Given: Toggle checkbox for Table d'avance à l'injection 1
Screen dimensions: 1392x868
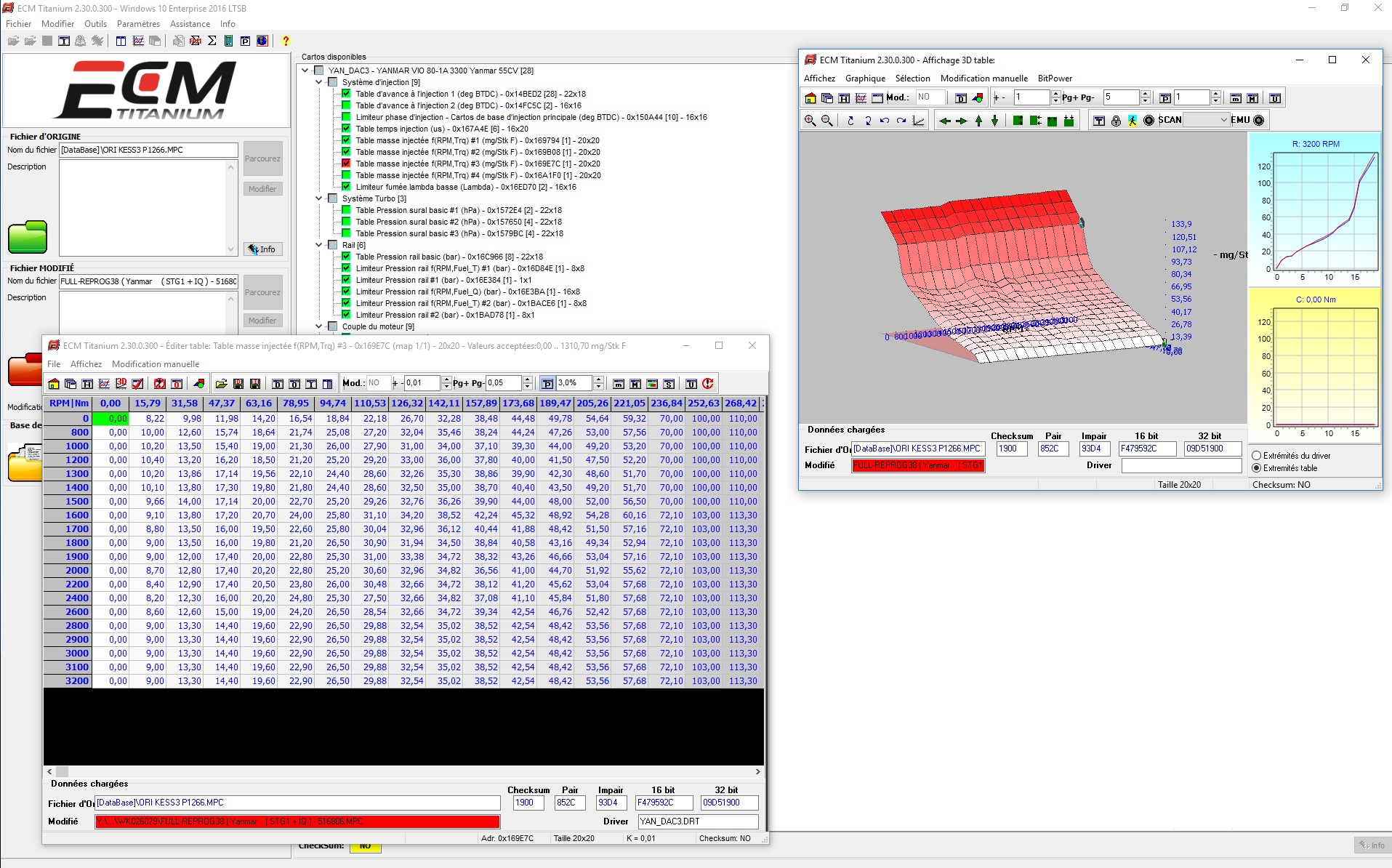Looking at the screenshot, I should [x=346, y=94].
